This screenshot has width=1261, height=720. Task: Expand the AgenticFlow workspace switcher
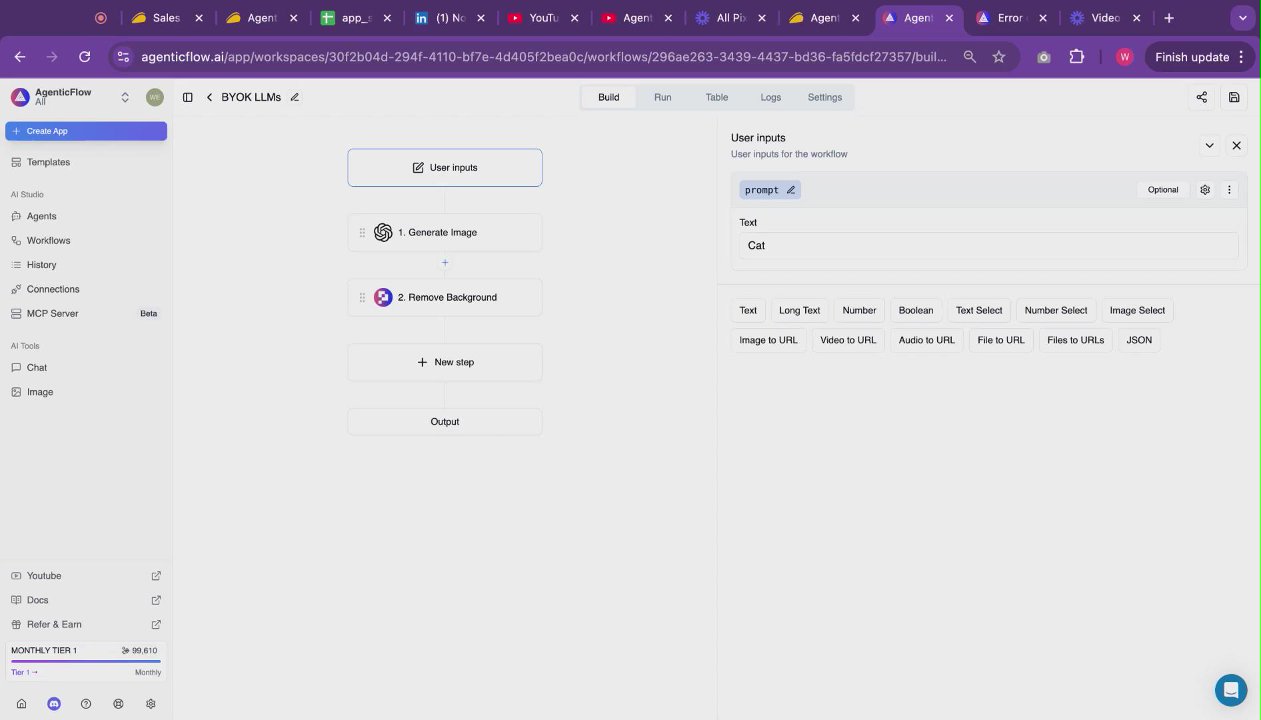[125, 97]
